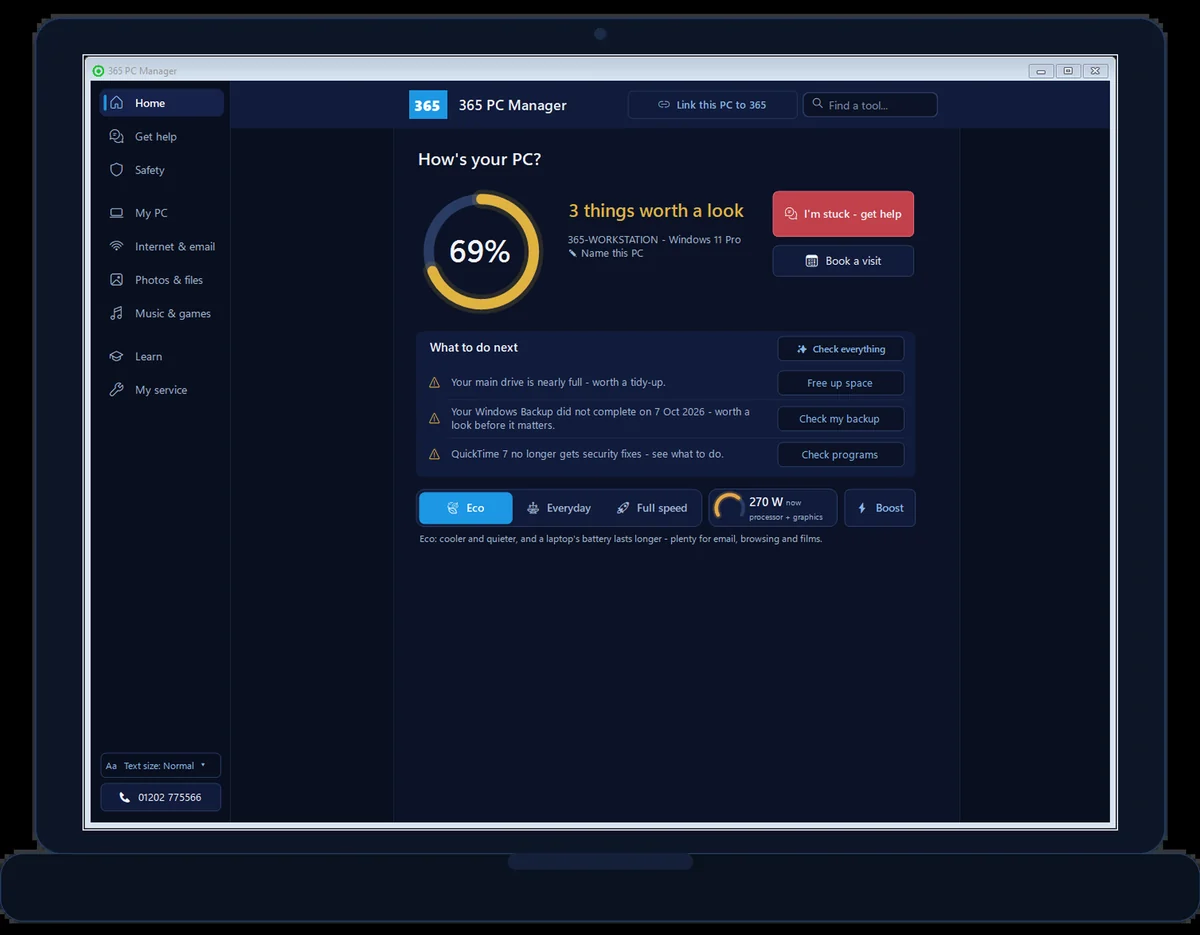Click the calendar icon on Book a visit
The width and height of the screenshot is (1200, 935).
tap(812, 261)
